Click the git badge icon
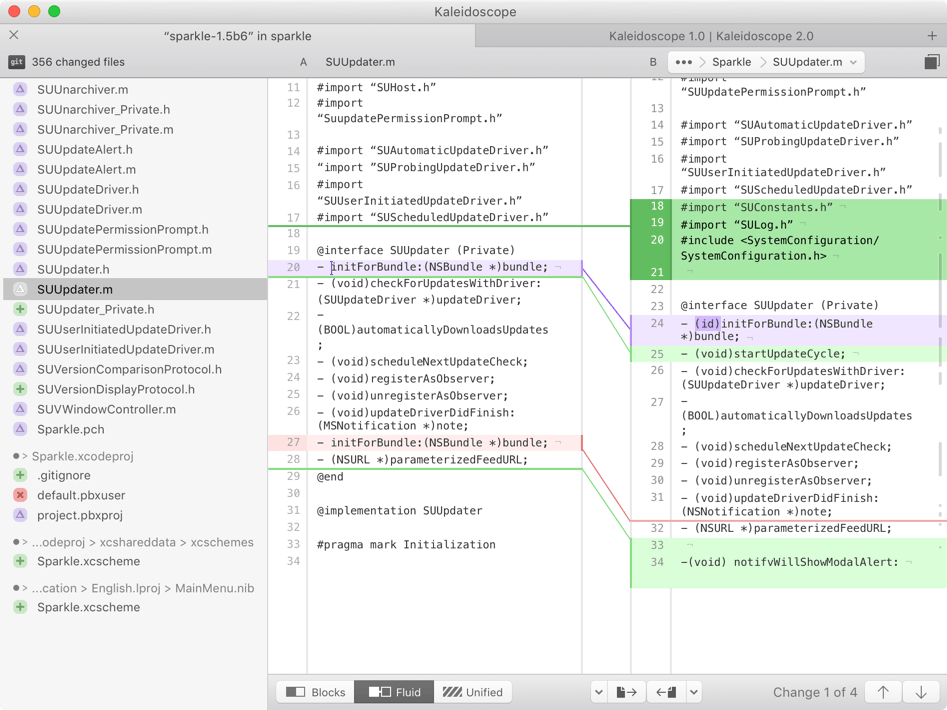The height and width of the screenshot is (710, 947). pos(16,62)
